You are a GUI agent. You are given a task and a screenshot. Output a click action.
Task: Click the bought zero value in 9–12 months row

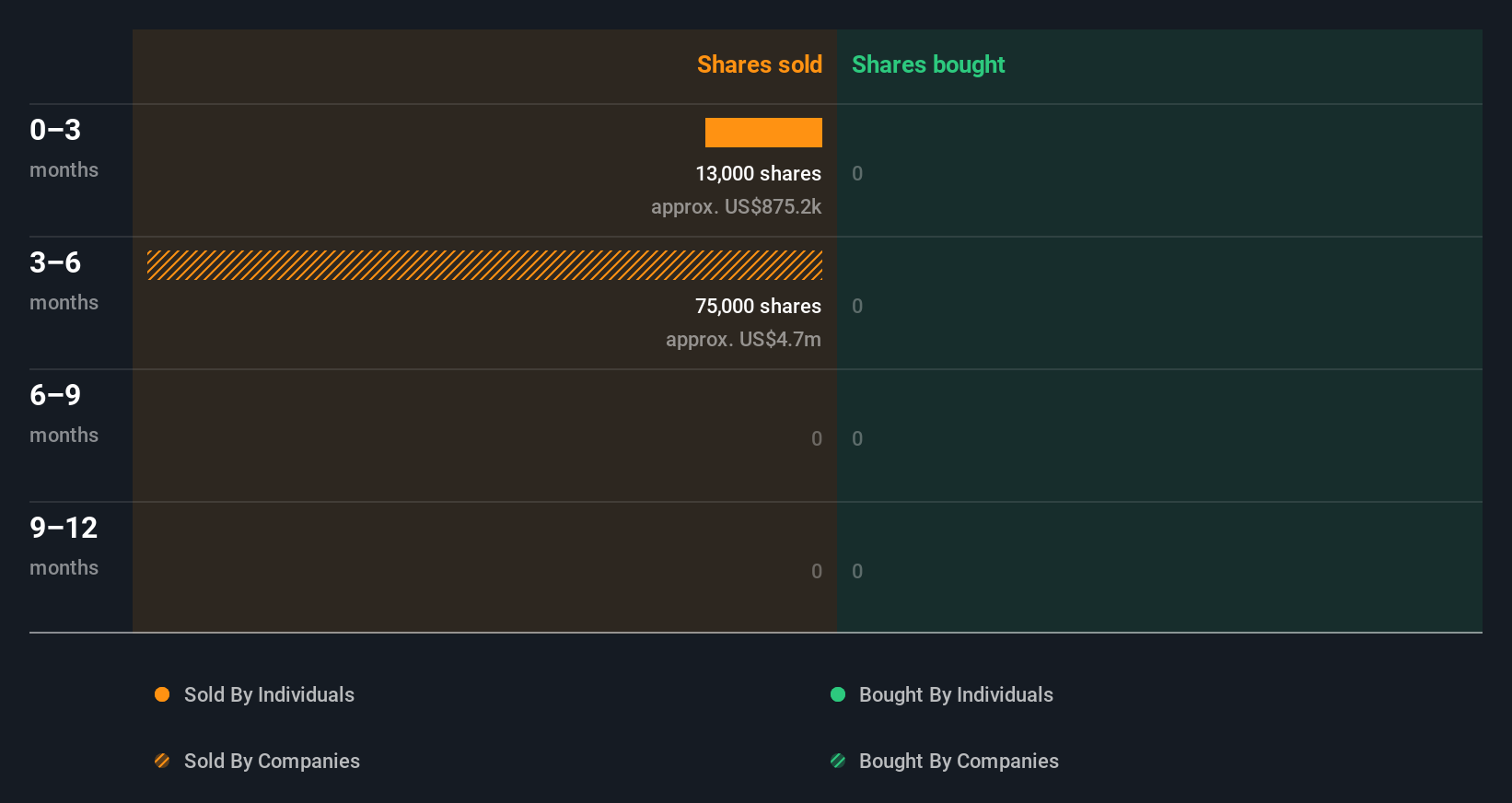[x=857, y=571]
